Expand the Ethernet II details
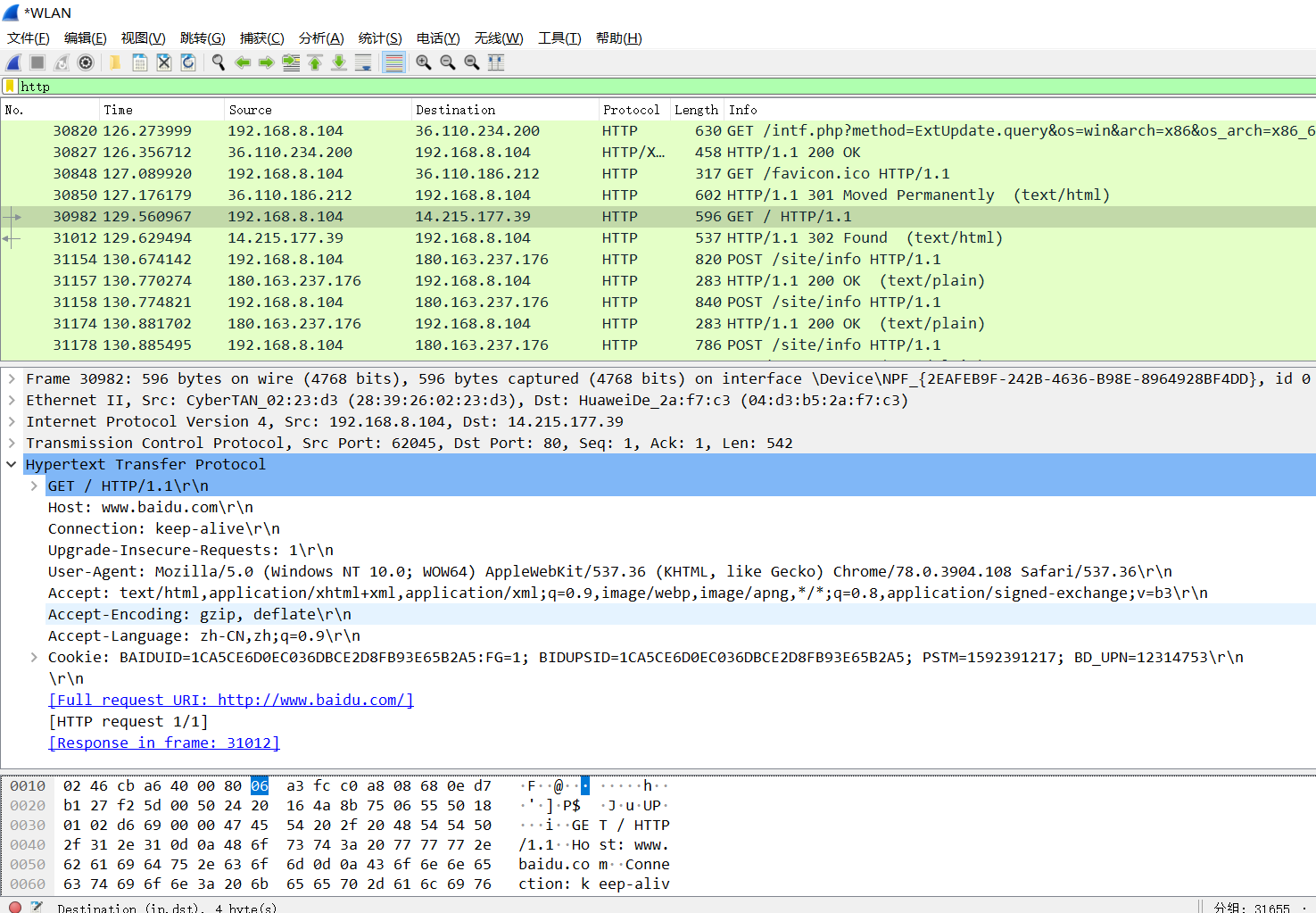The height and width of the screenshot is (913, 1316). (12, 400)
